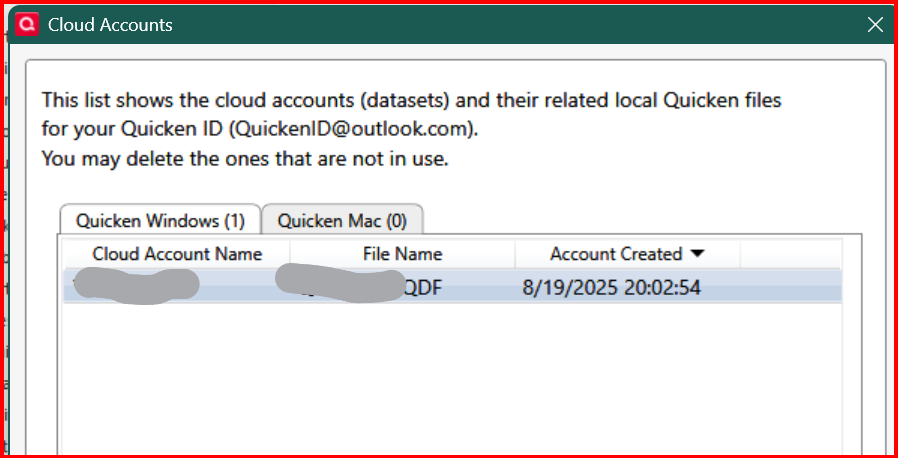Screen dimensions: 898x458
Task: Toggle sort arrow beside Account Created
Action: coord(697,254)
